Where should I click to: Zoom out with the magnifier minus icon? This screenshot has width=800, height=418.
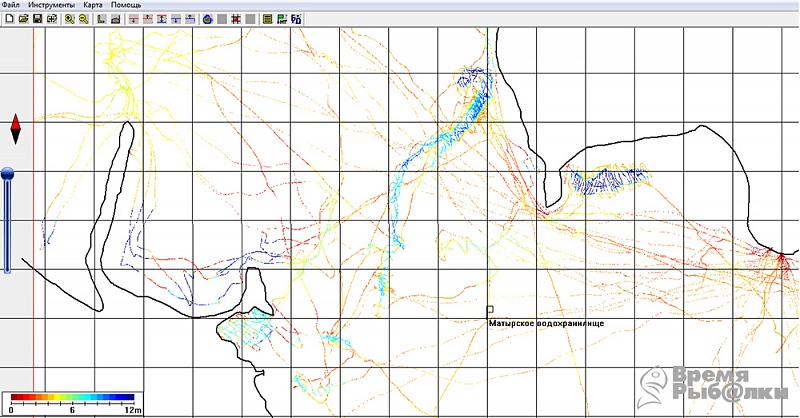(x=84, y=19)
